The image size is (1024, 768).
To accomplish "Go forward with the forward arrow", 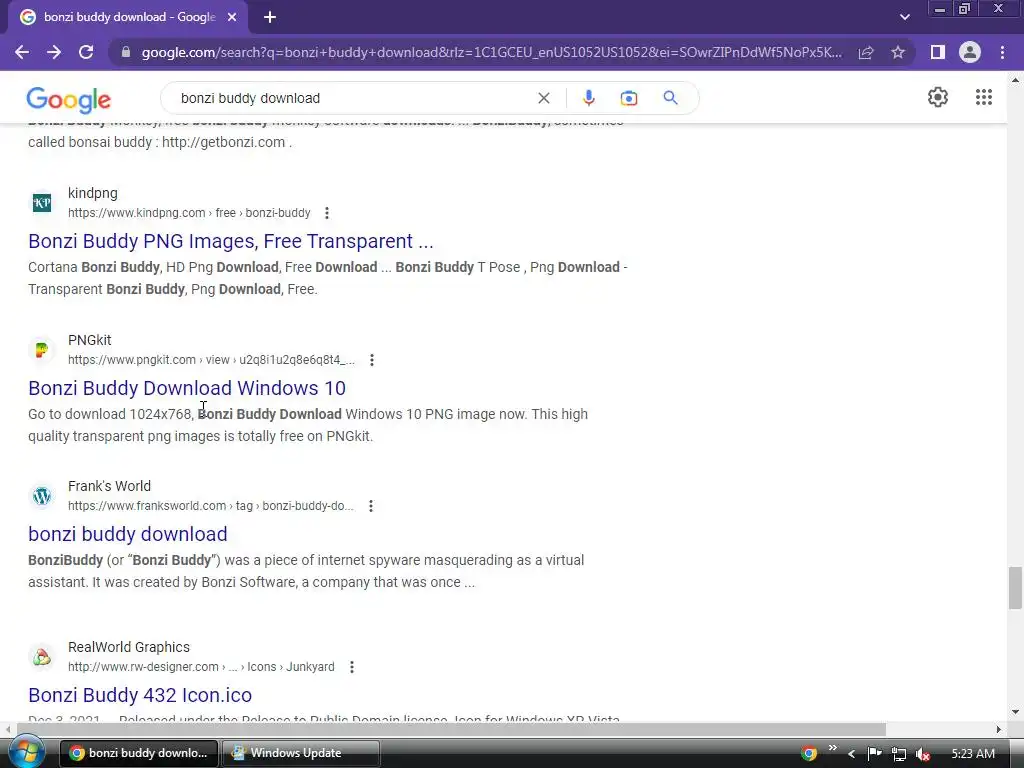I will [54, 52].
